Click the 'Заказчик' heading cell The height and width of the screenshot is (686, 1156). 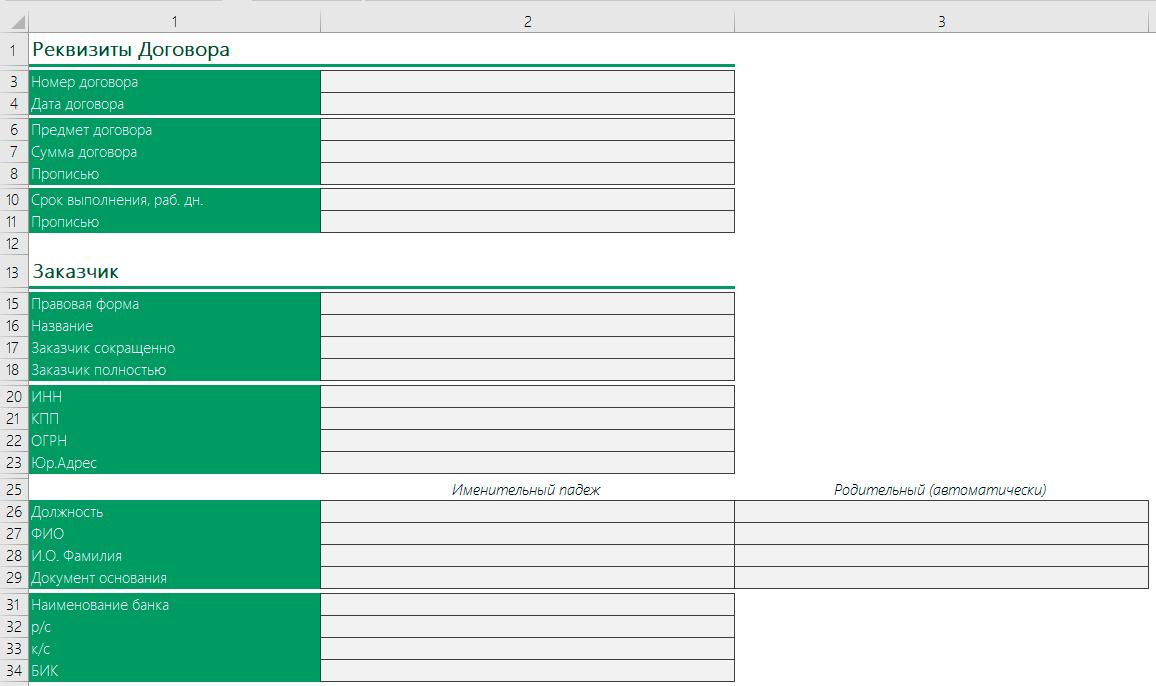click(75, 271)
